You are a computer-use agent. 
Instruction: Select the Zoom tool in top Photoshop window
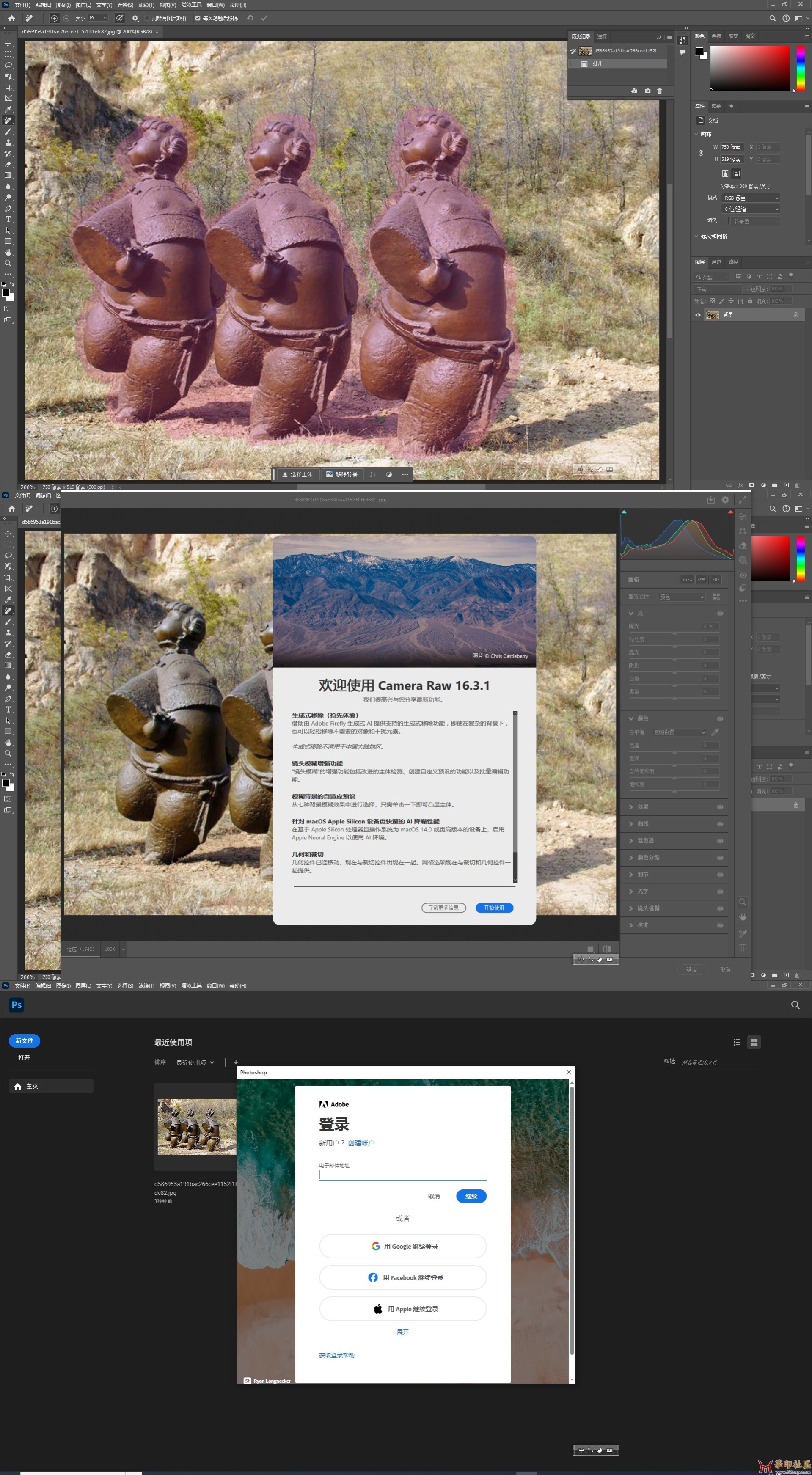coord(8,263)
